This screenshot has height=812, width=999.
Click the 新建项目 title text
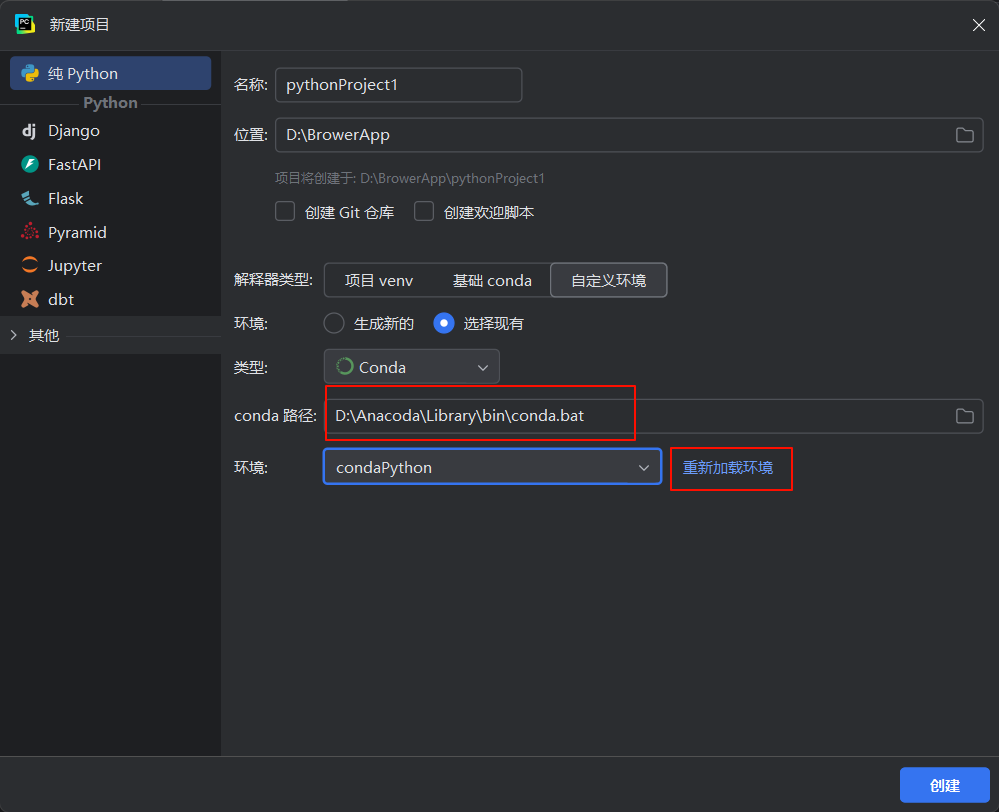point(80,24)
